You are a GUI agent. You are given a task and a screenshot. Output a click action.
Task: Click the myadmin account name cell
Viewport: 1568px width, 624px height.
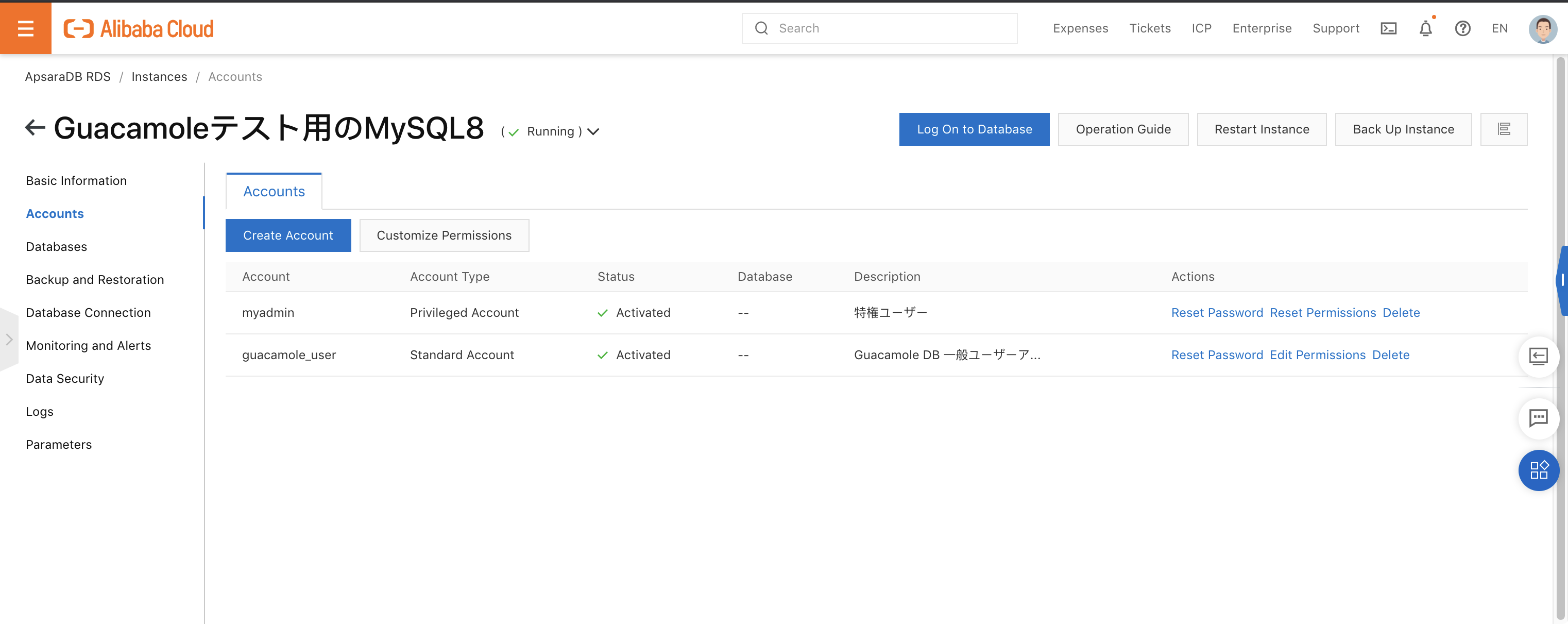[x=268, y=313]
